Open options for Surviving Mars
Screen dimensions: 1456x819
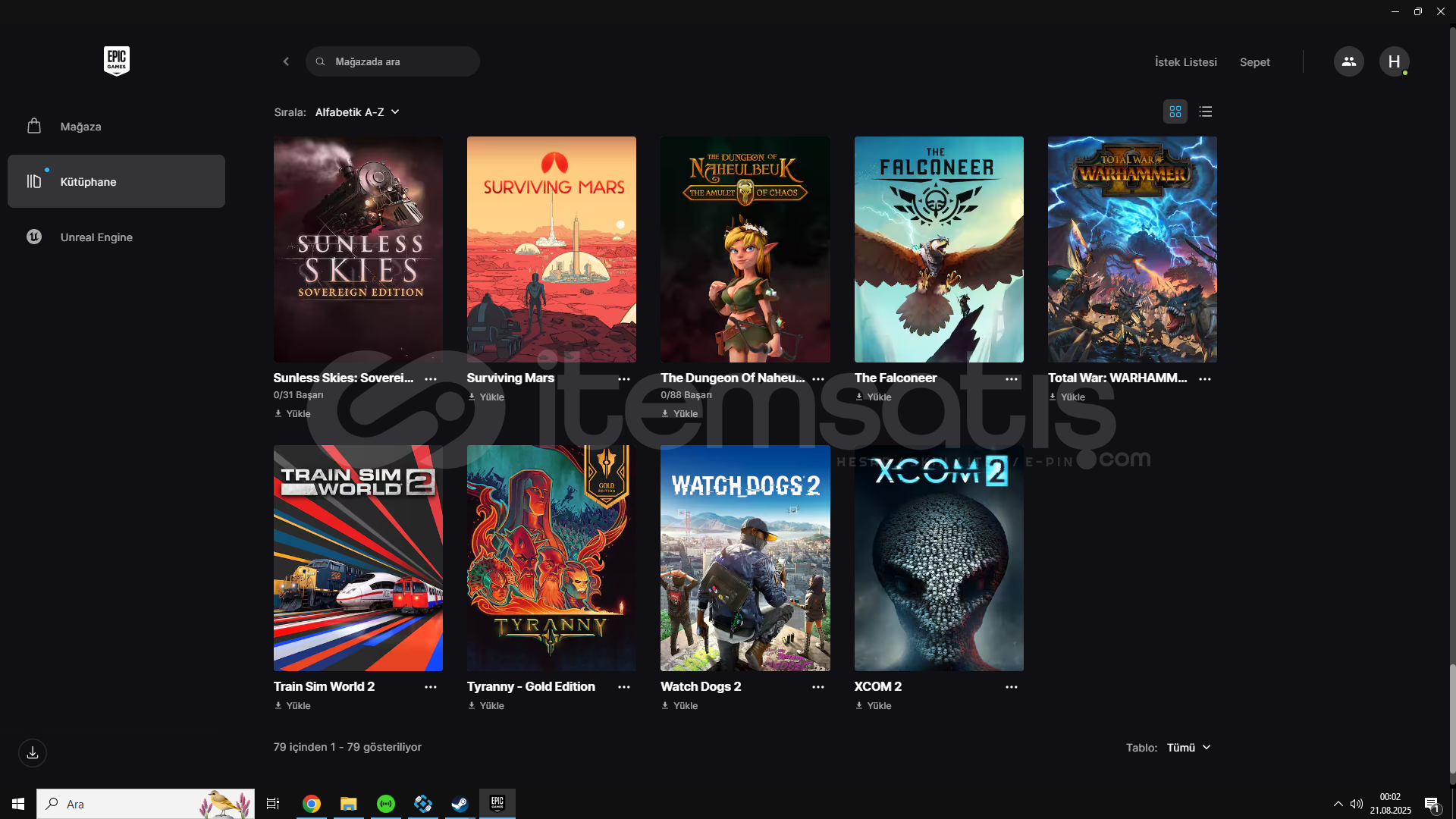[624, 378]
